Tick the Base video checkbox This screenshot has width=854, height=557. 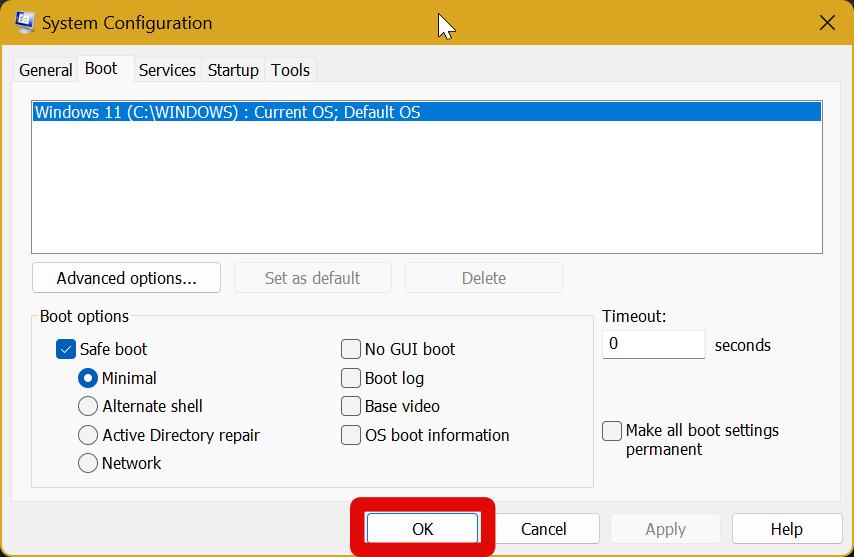click(351, 406)
